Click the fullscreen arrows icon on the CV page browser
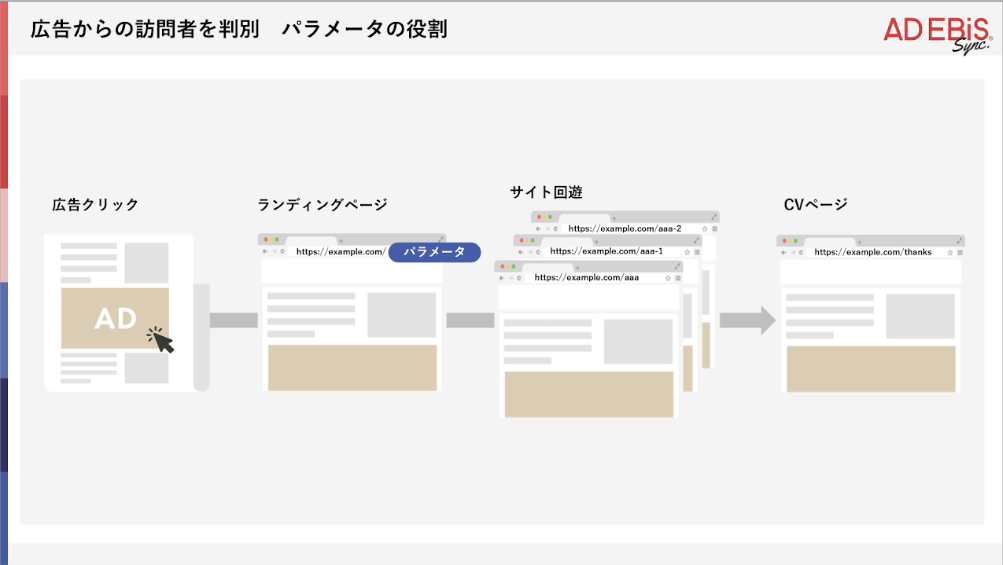This screenshot has width=1003, height=565. (x=960, y=240)
